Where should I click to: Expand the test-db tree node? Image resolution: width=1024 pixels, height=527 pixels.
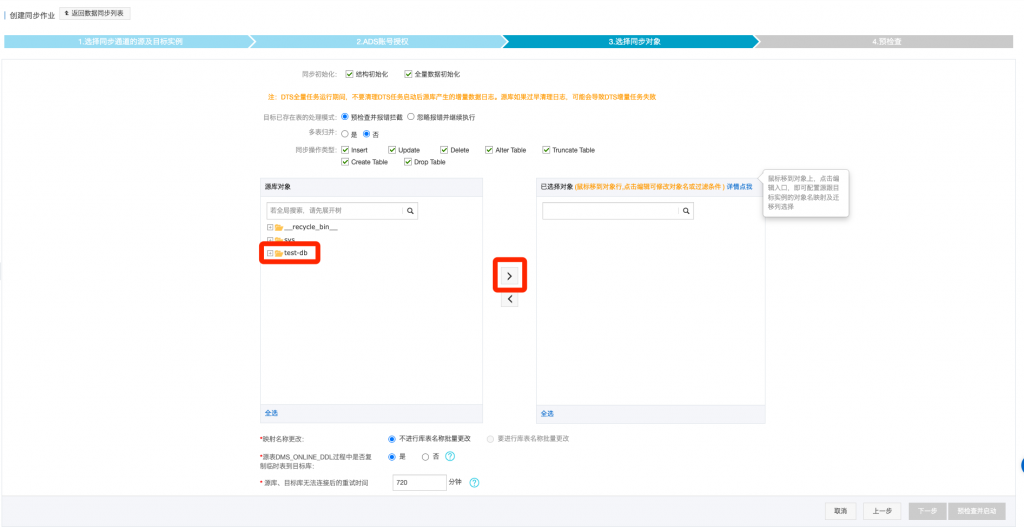point(270,253)
